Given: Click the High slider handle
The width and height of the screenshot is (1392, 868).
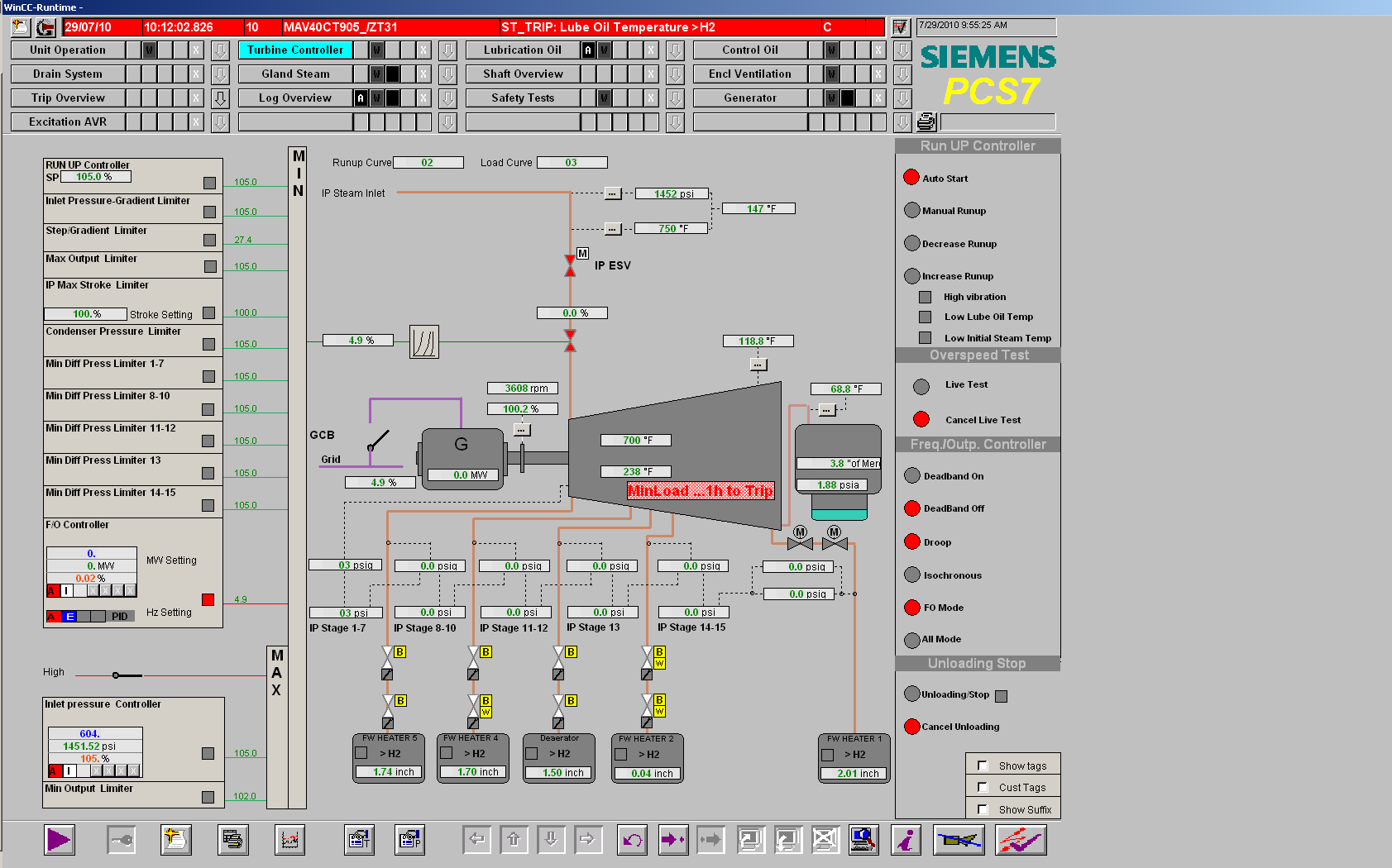Looking at the screenshot, I should [x=116, y=675].
